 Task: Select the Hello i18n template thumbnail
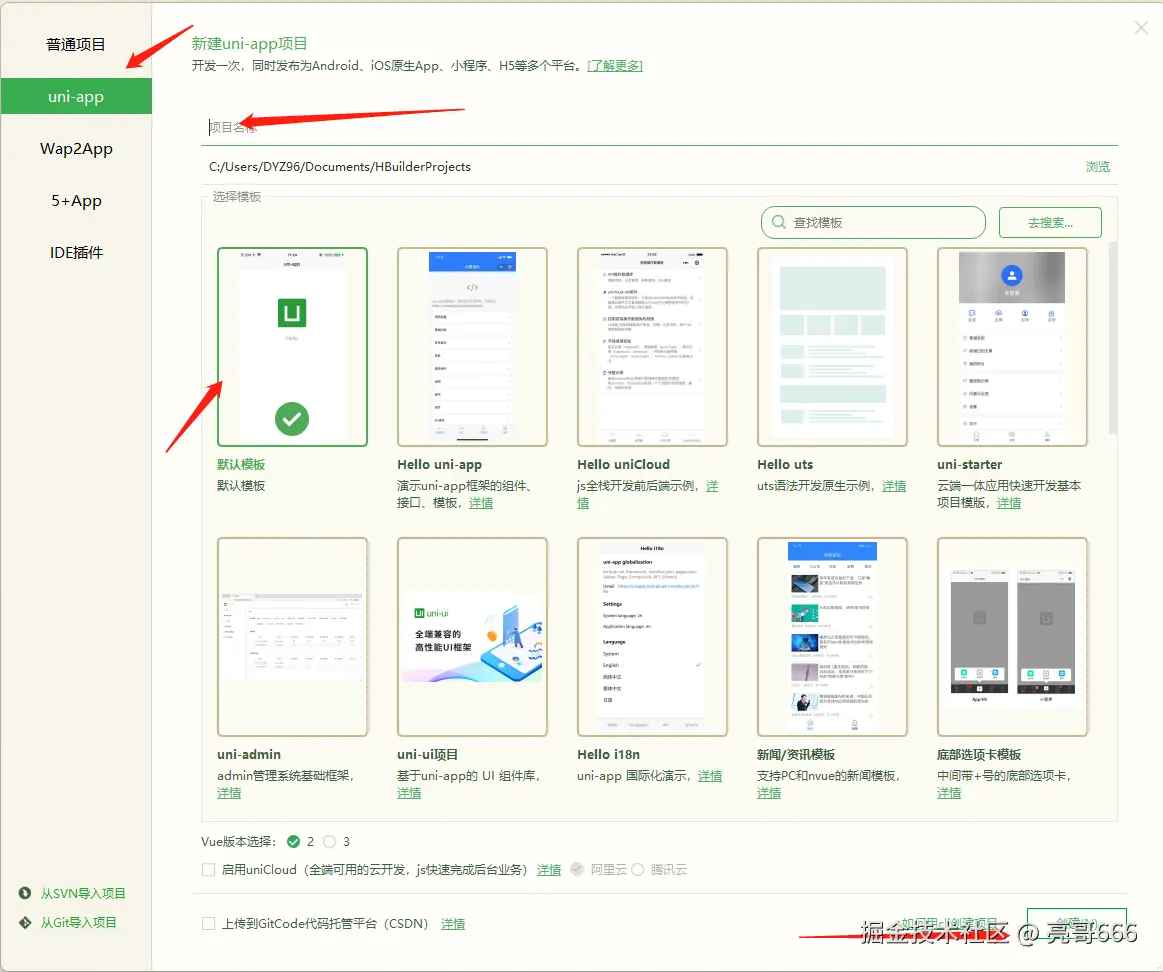(652, 637)
